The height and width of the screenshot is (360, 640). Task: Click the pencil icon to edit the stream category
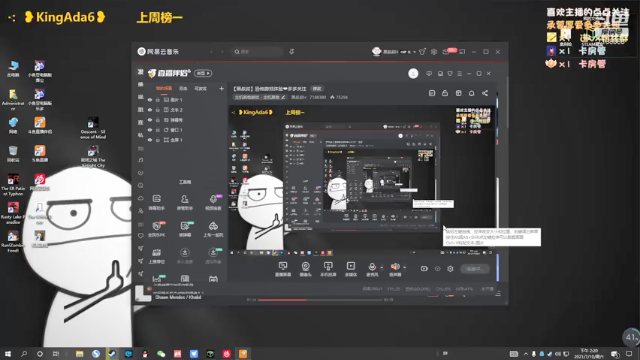tap(283, 97)
